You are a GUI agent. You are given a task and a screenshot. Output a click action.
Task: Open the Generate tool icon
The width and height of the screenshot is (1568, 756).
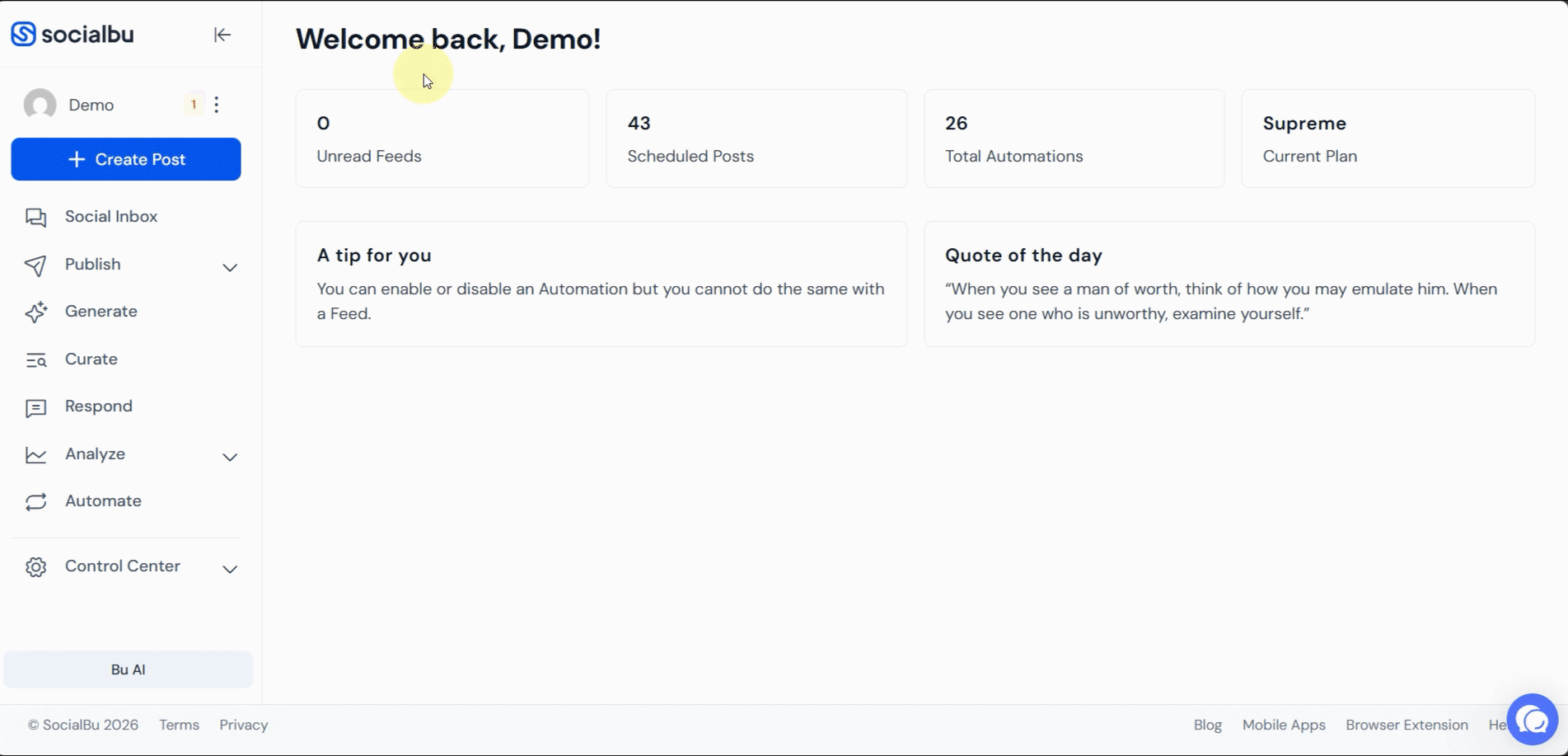tap(36, 312)
